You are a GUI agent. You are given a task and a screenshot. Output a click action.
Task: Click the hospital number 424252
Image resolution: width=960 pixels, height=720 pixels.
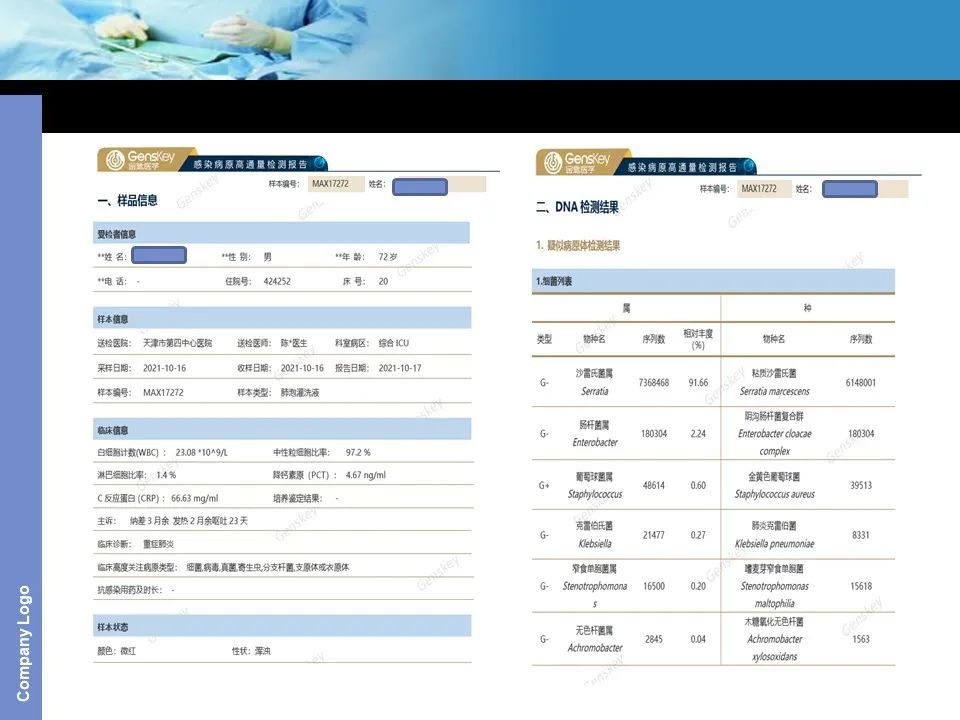point(277,281)
